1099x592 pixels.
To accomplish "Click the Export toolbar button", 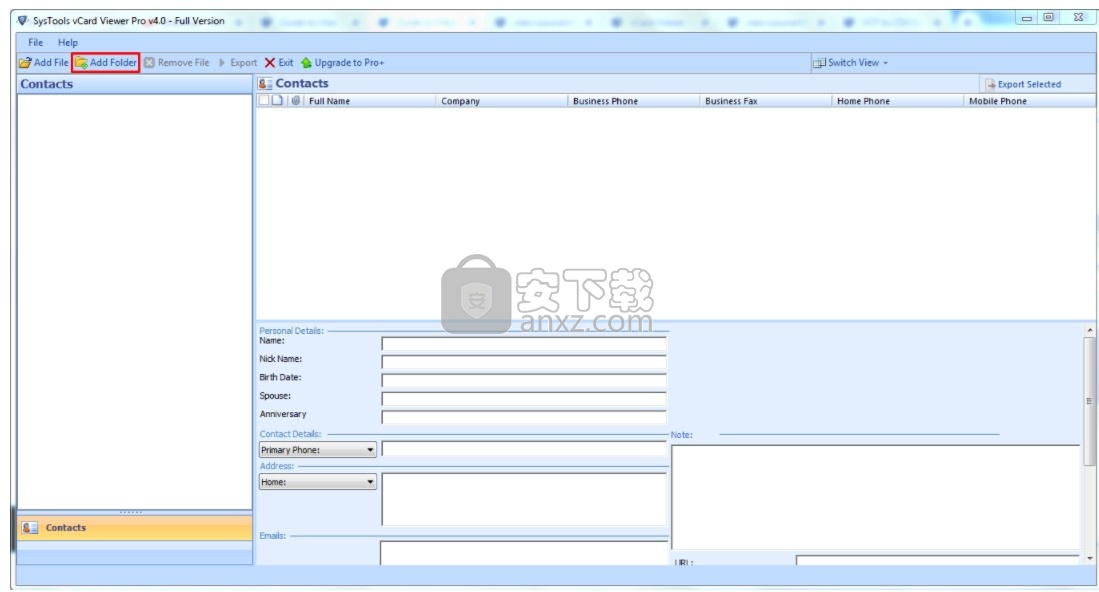I will pyautogui.click(x=238, y=62).
